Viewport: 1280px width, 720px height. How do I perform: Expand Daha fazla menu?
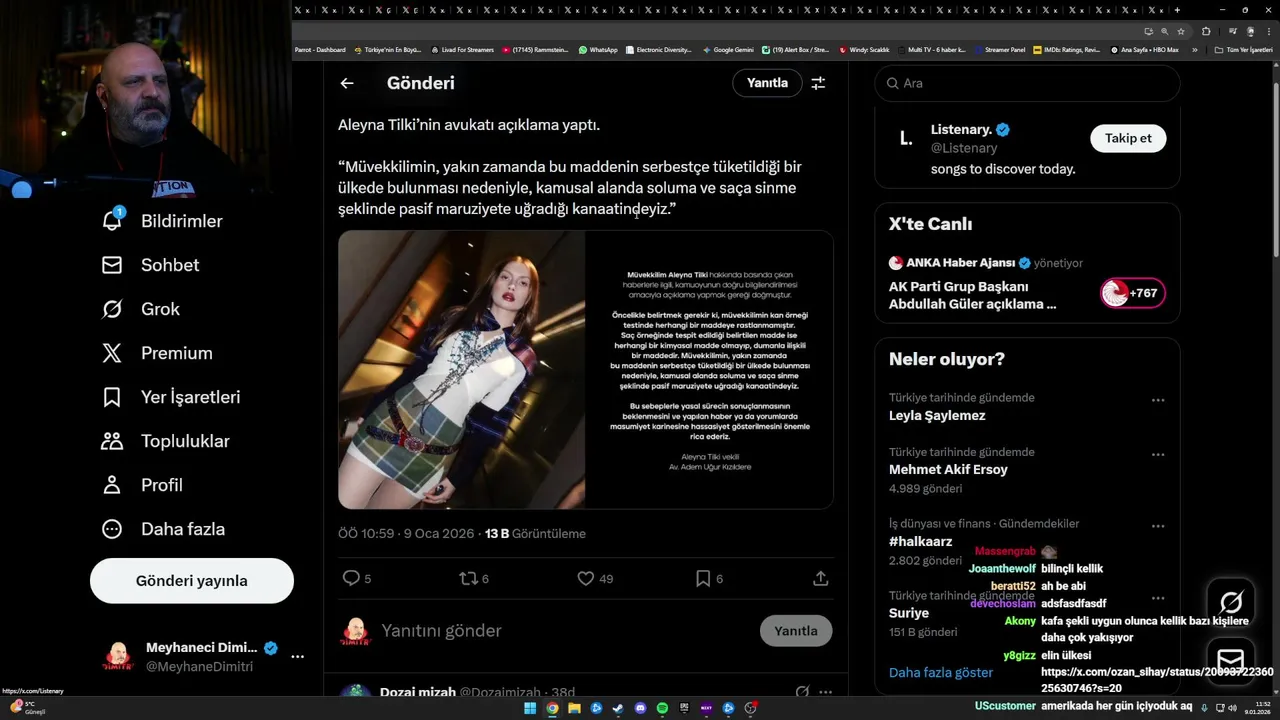tap(163, 529)
